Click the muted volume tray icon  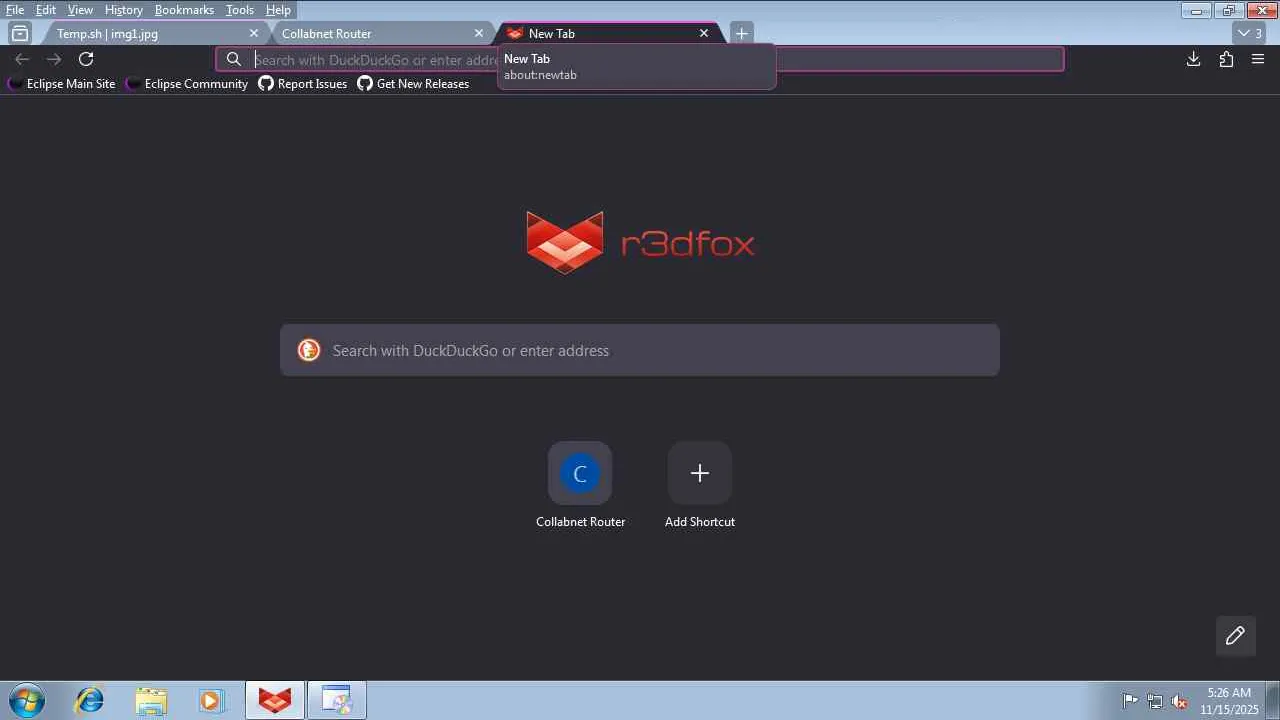tap(1180, 701)
